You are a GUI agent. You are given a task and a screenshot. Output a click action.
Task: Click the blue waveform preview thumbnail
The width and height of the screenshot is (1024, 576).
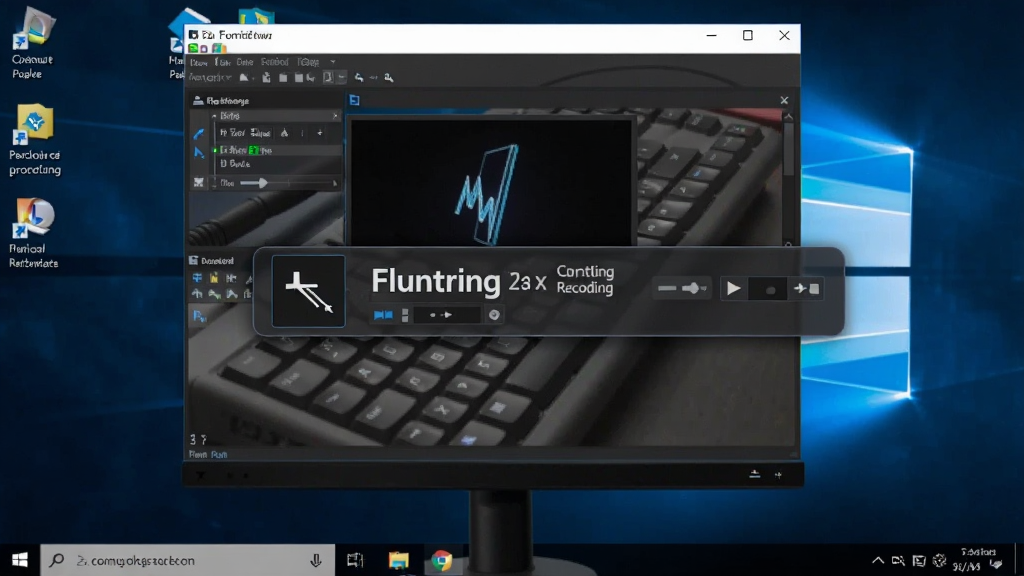click(491, 183)
